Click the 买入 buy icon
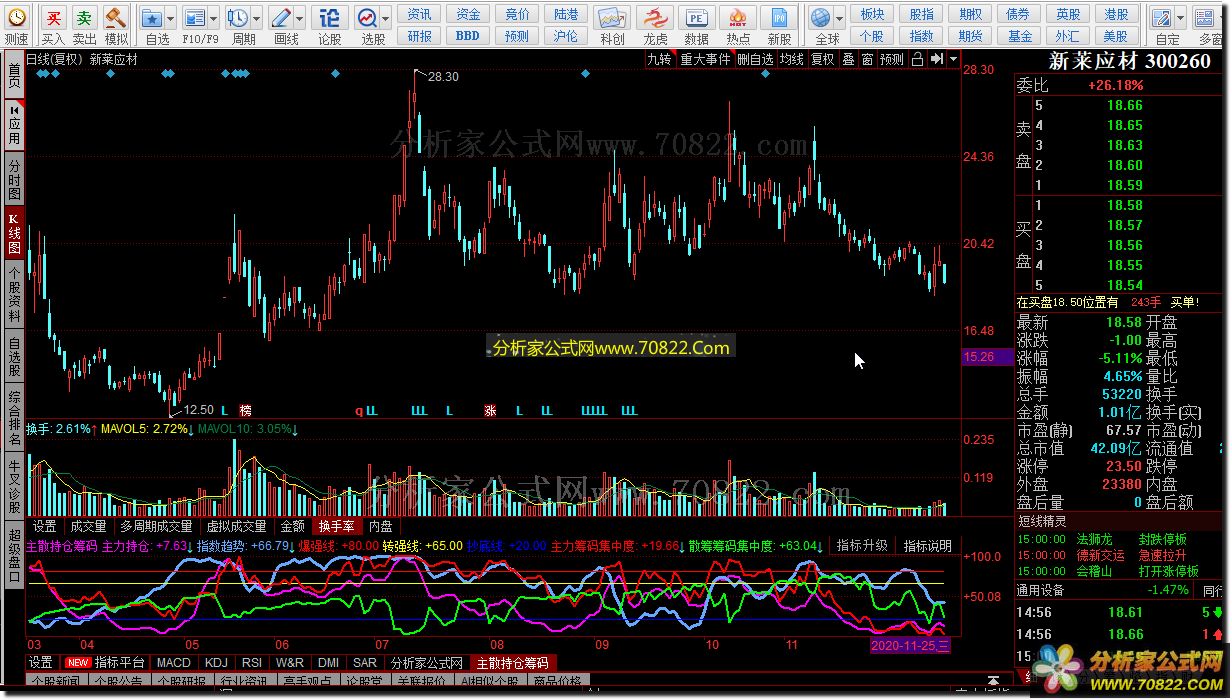This screenshot has height=700, width=1232. pos(54,18)
